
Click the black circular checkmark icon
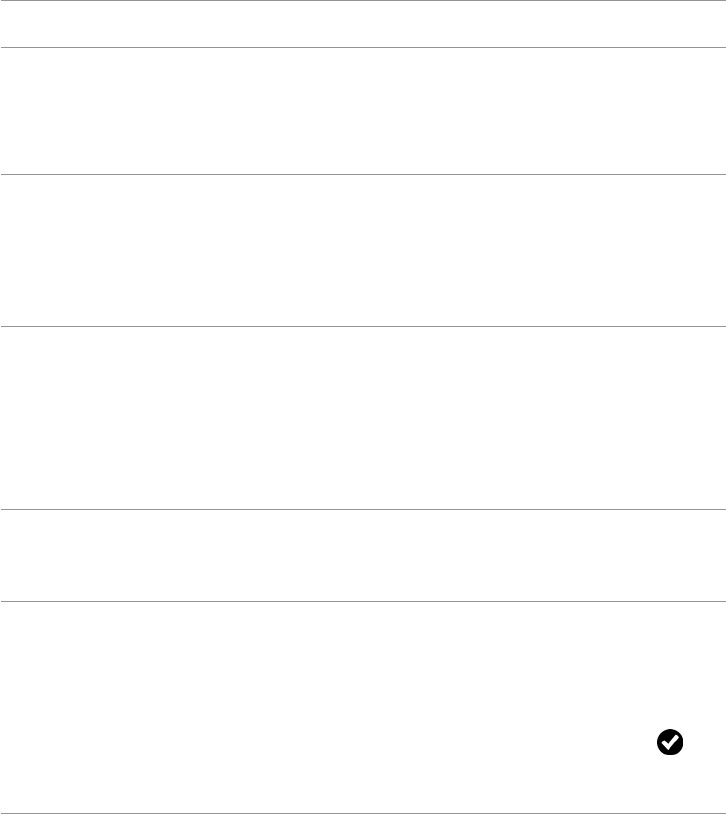[669, 742]
